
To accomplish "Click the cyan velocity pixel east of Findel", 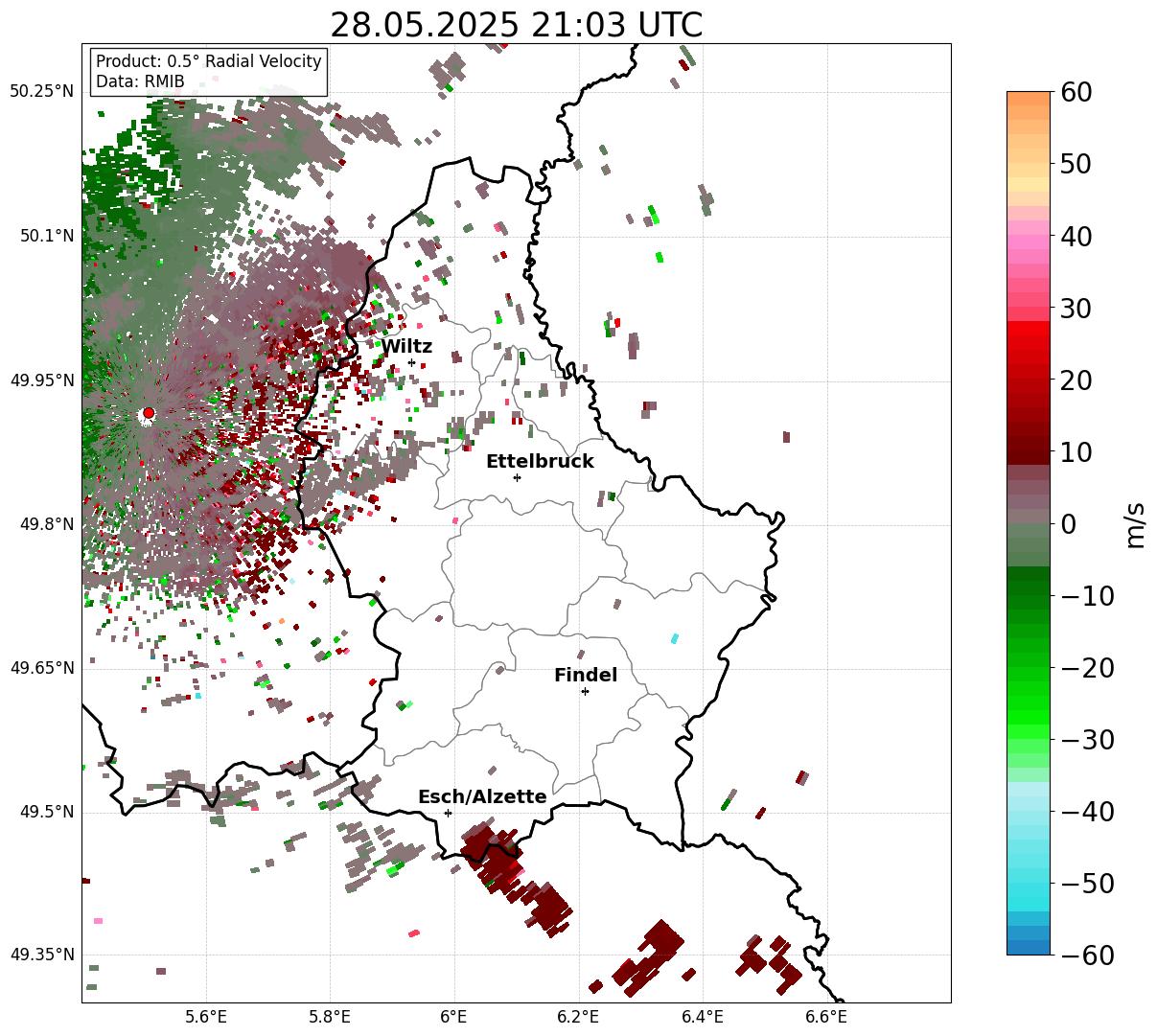I will [x=675, y=638].
